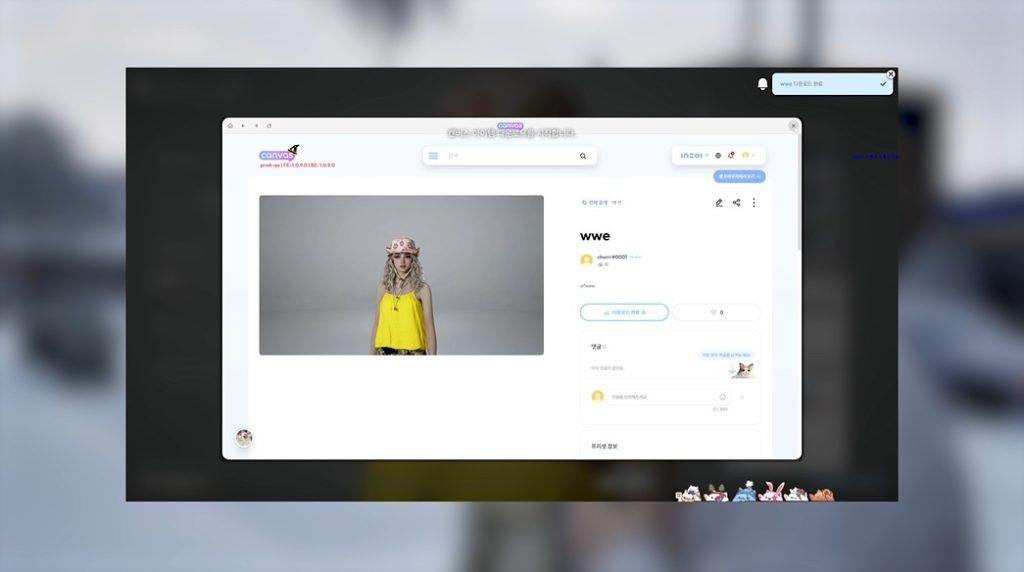
Task: Open the three-dot more options menu
Action: coord(754,203)
